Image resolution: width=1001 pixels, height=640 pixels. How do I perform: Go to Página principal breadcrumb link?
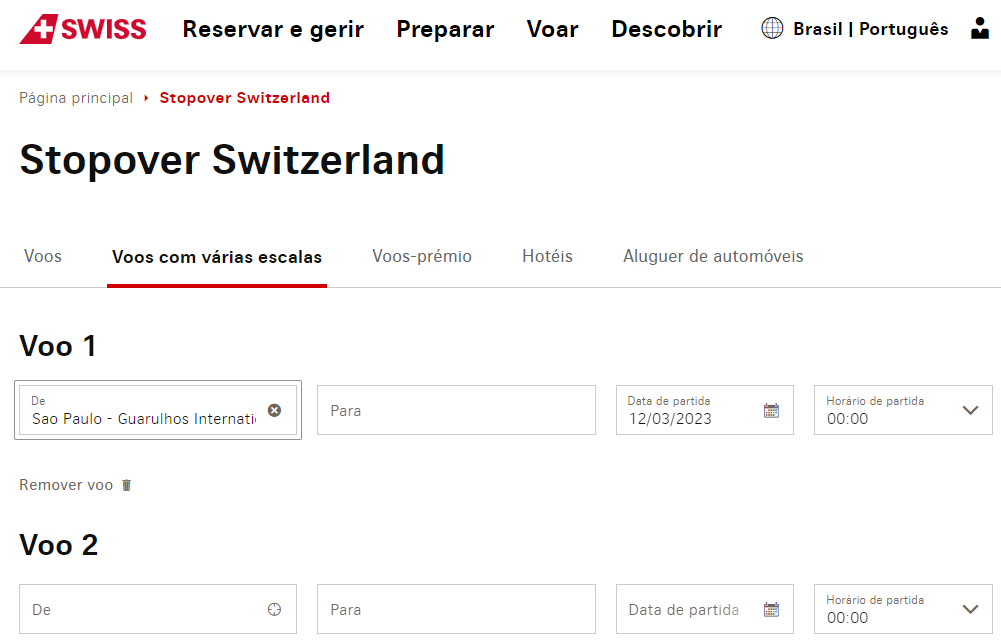pyautogui.click(x=76, y=98)
